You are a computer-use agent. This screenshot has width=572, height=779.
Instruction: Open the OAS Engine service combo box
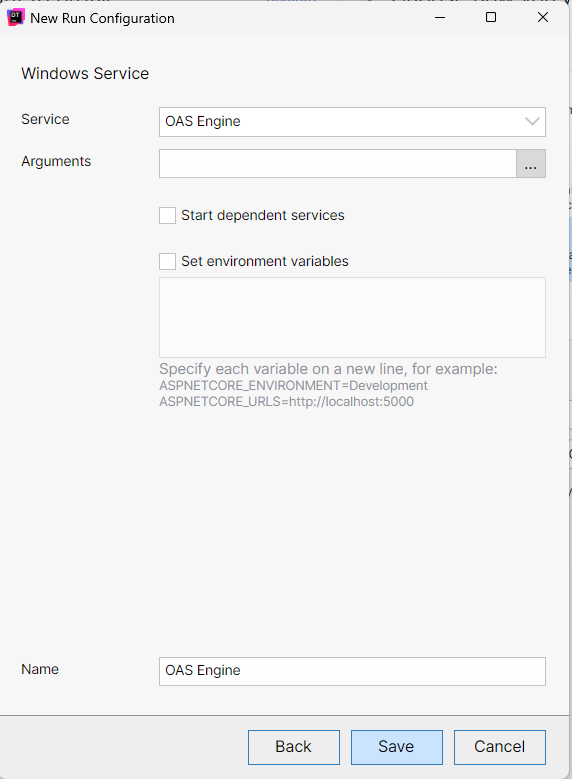point(352,122)
